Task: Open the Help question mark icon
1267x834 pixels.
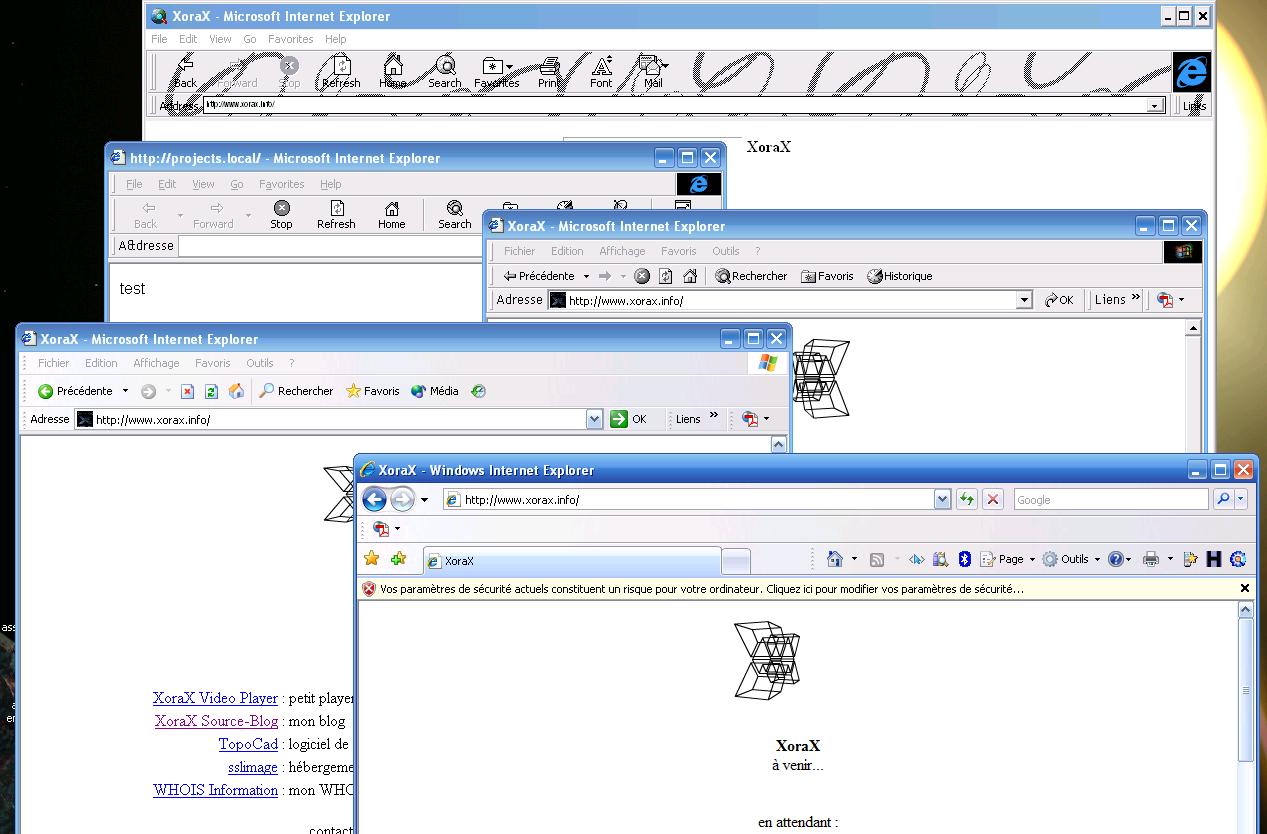Action: pos(1116,559)
